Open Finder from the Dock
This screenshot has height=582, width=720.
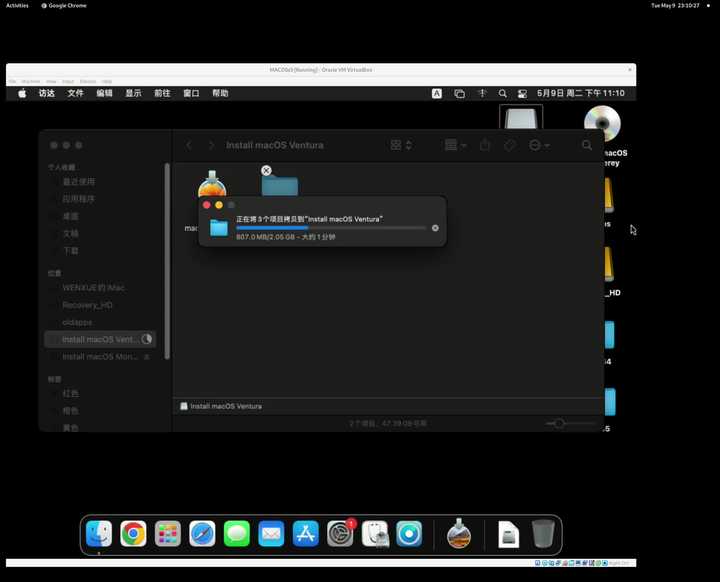[x=99, y=534]
